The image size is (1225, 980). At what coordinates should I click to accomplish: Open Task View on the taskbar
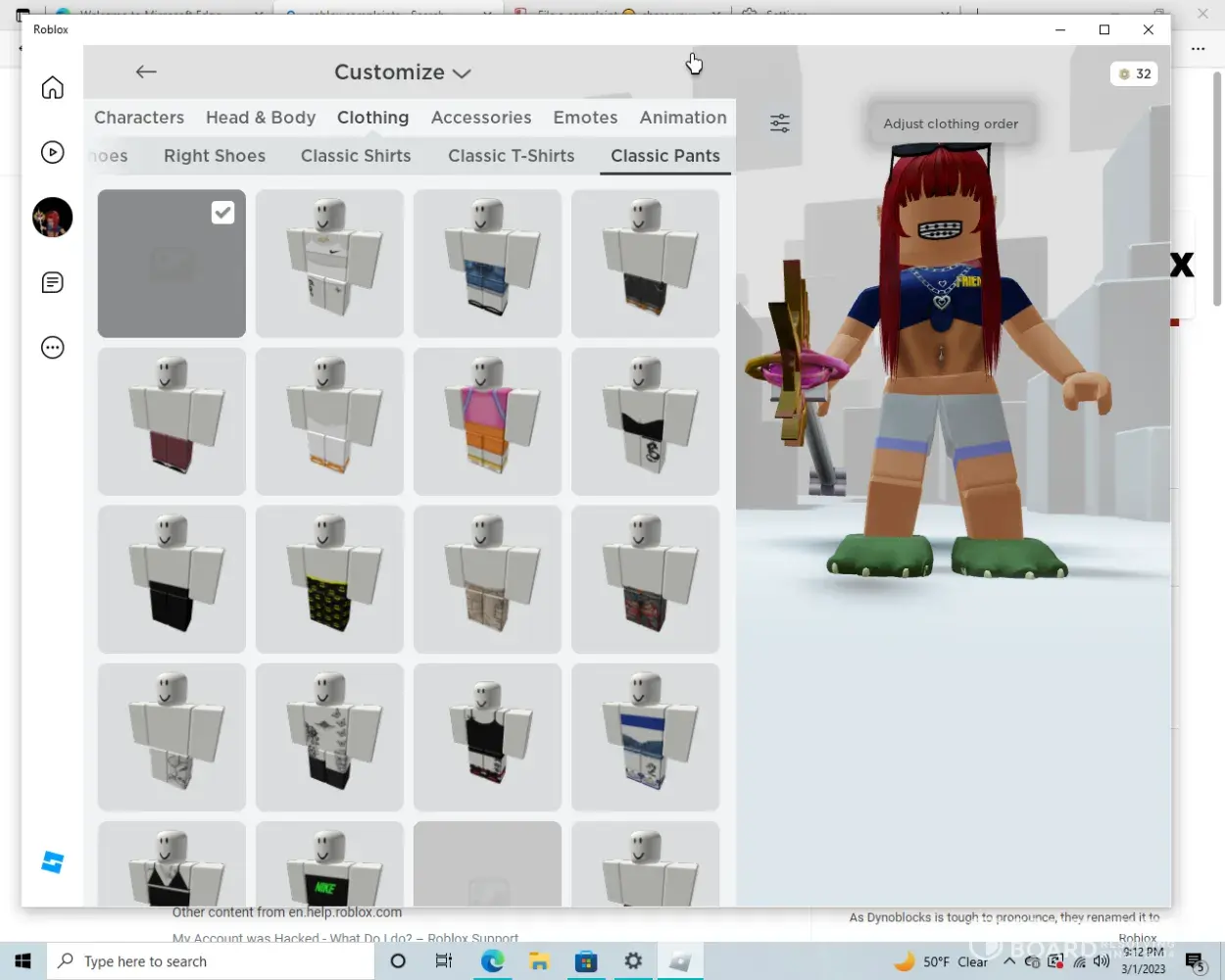[444, 961]
